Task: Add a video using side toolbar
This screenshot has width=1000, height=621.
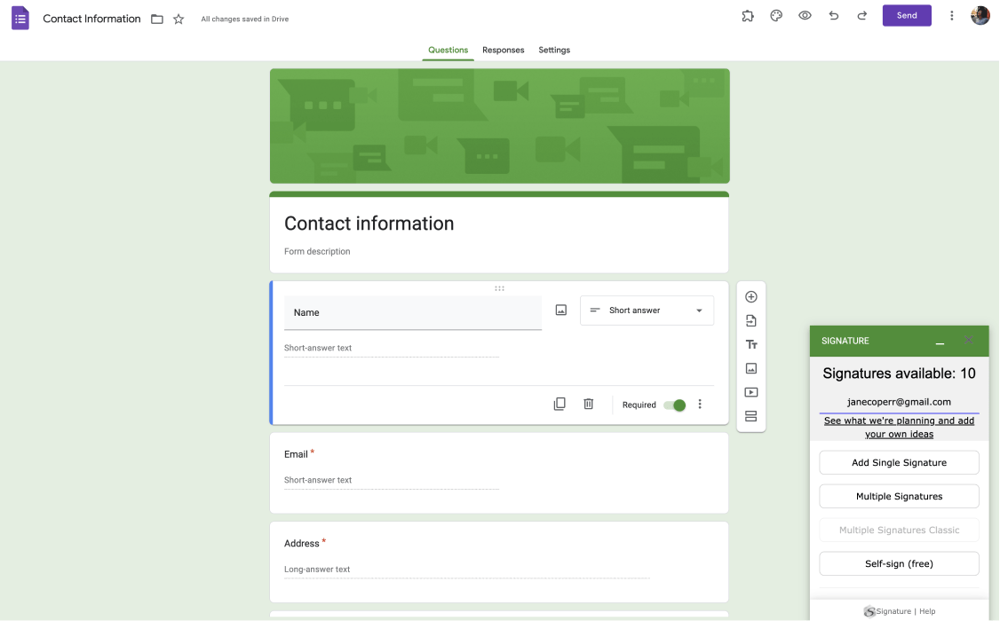Action: [x=751, y=393]
